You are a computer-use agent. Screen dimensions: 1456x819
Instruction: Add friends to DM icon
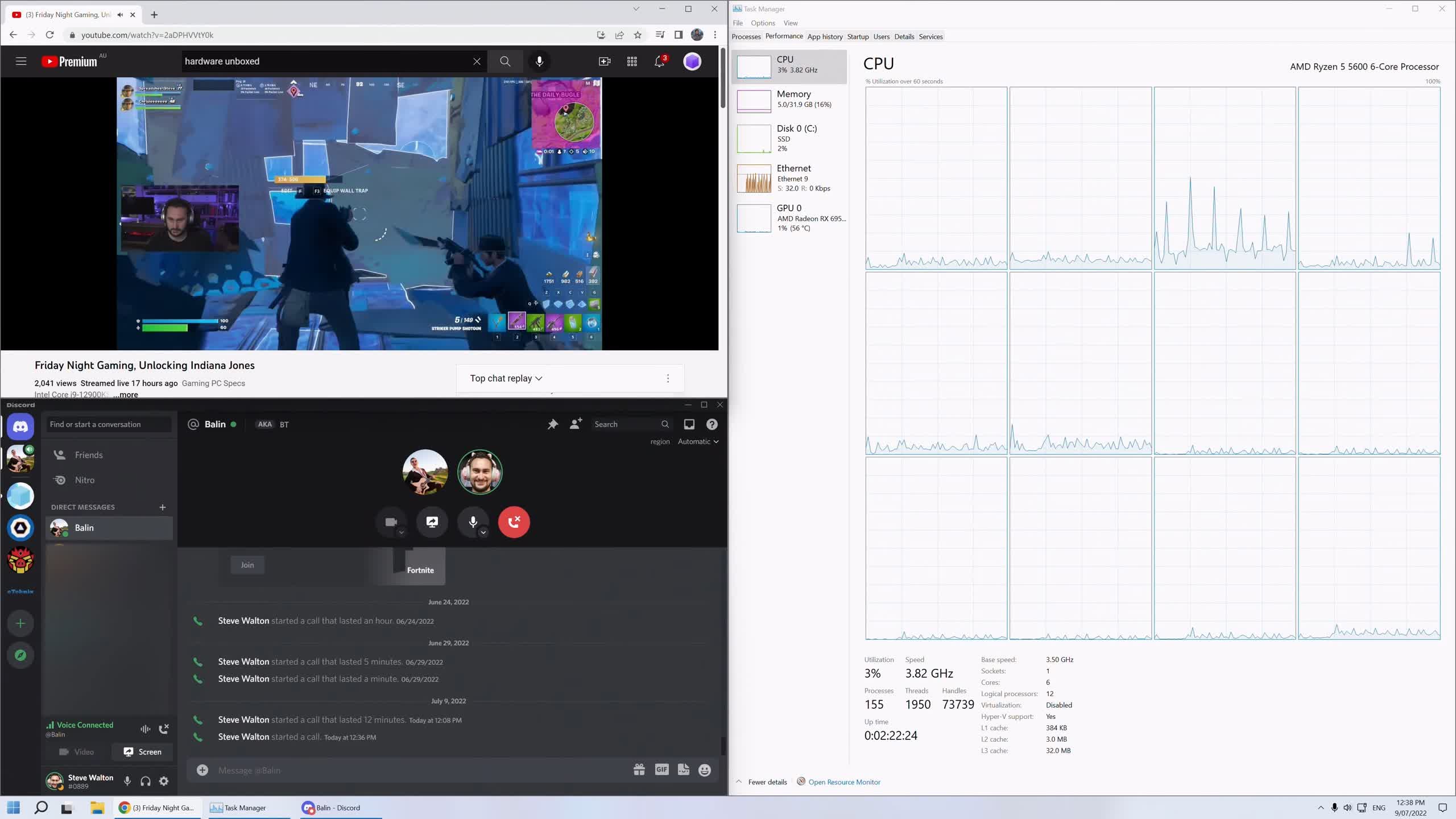pyautogui.click(x=576, y=424)
